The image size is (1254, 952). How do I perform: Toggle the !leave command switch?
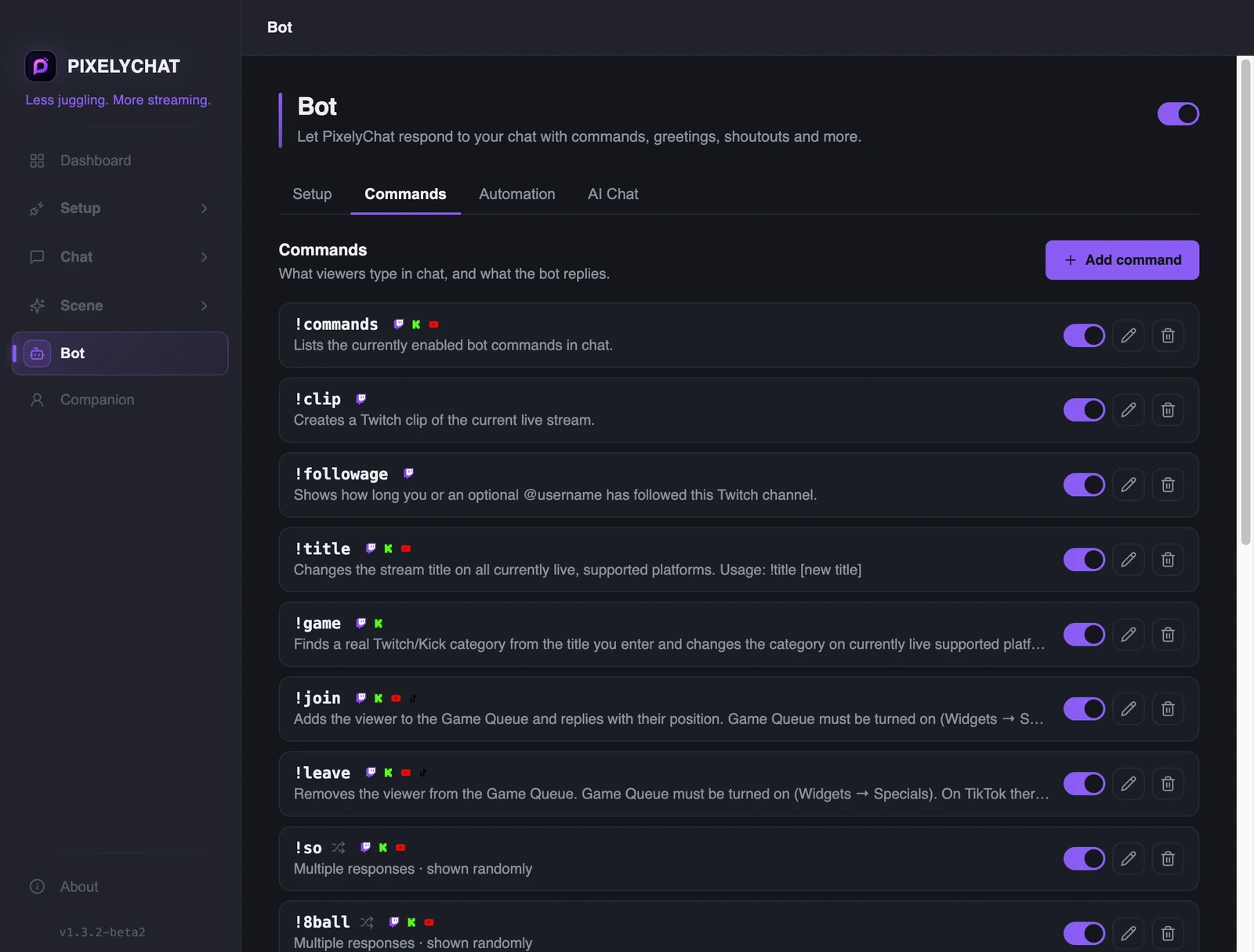[x=1084, y=784]
